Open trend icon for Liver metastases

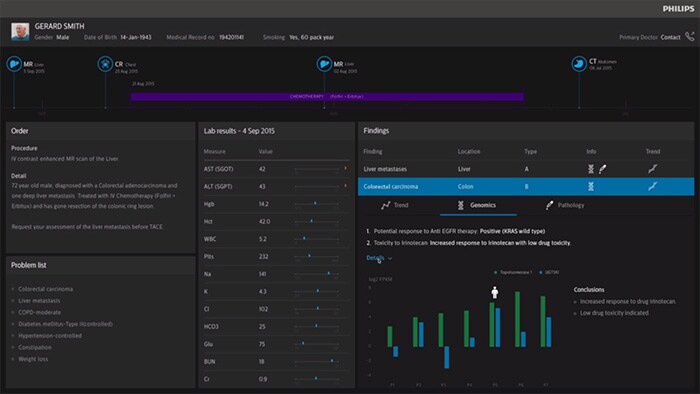point(652,169)
